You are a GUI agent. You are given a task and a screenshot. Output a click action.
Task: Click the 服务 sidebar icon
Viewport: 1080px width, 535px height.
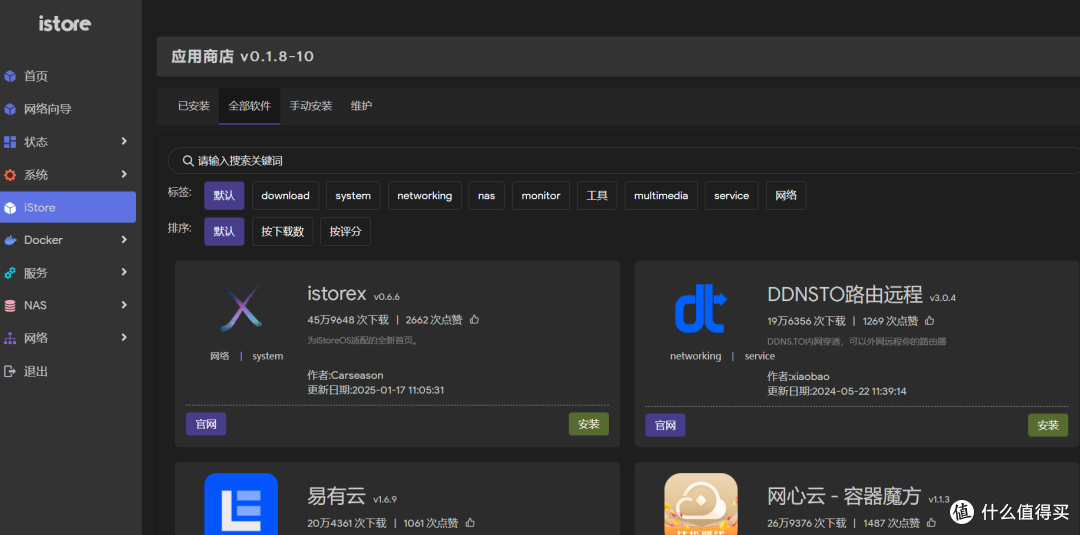point(10,273)
